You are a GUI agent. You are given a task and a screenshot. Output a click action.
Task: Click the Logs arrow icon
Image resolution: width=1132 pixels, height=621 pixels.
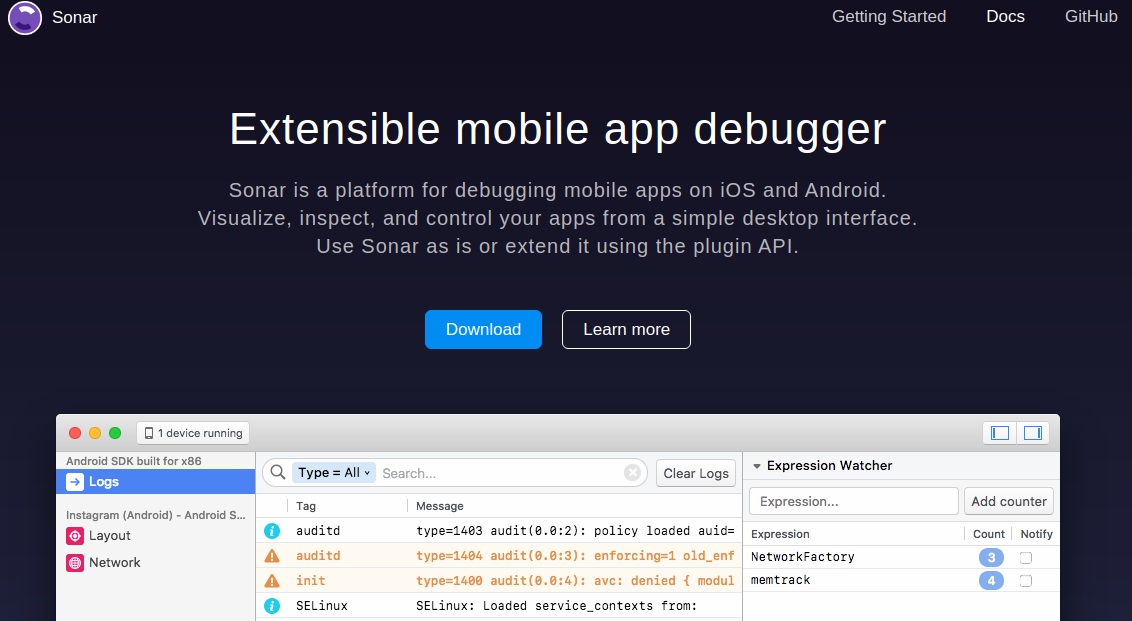click(75, 482)
